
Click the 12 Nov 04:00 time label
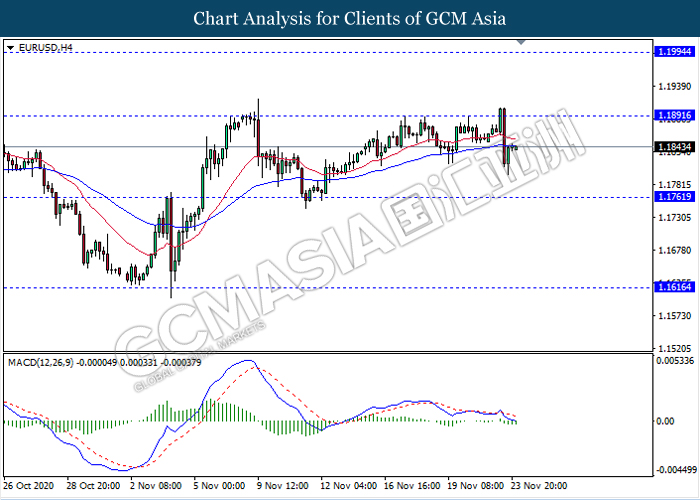click(x=350, y=485)
